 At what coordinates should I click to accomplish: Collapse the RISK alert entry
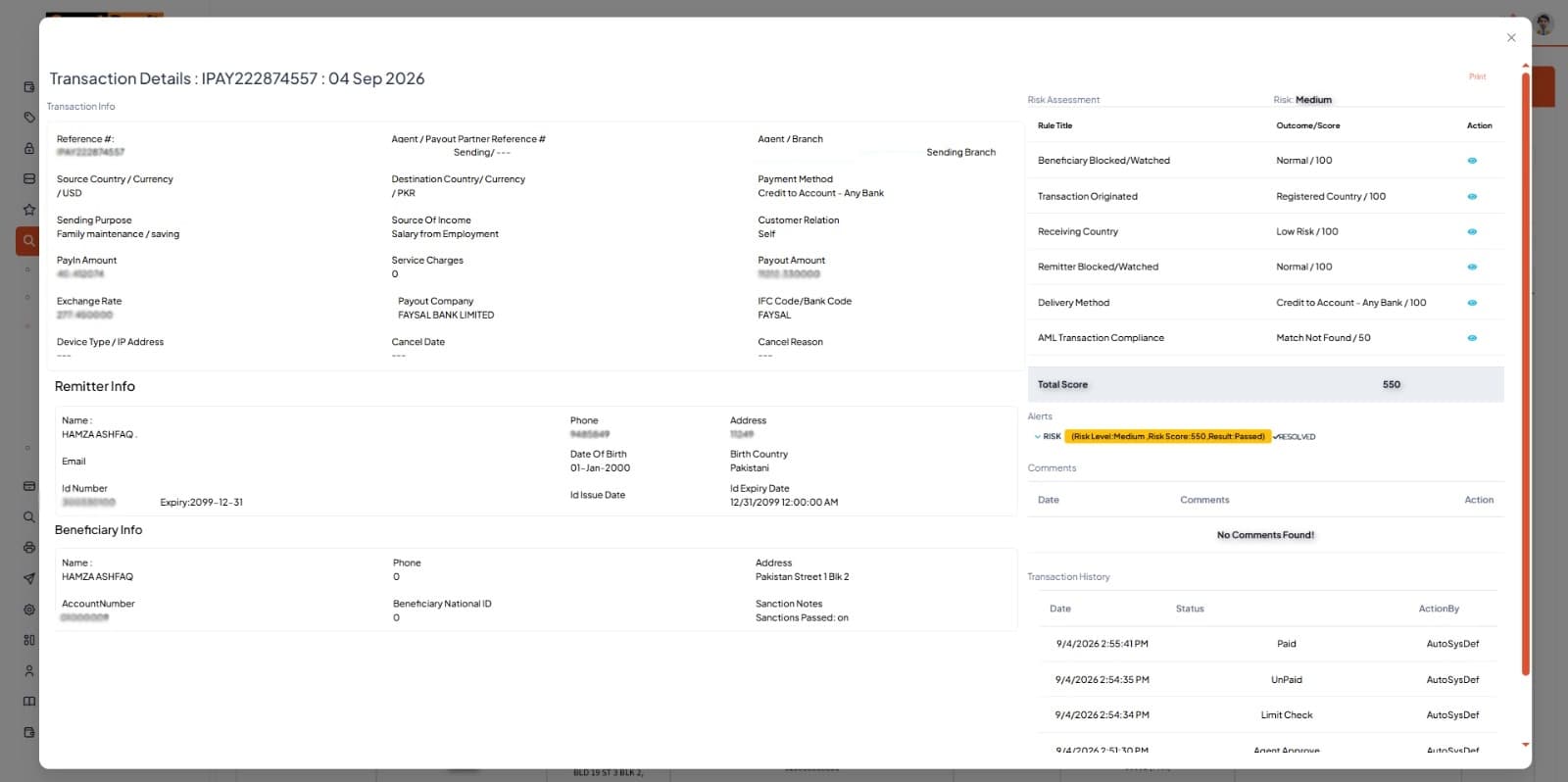pyautogui.click(x=1037, y=437)
